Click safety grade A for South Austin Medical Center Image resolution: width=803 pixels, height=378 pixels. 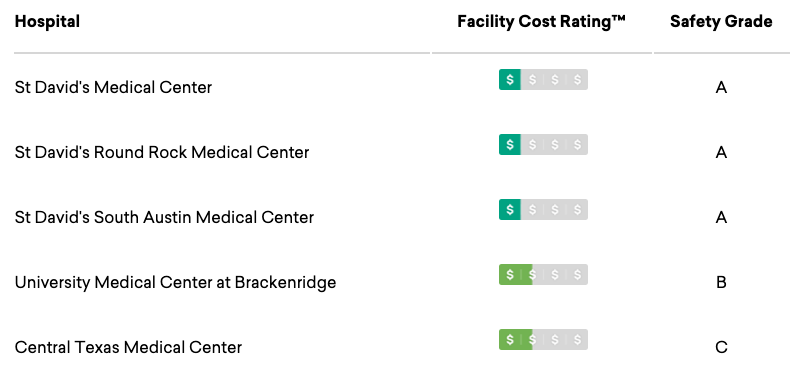721,218
